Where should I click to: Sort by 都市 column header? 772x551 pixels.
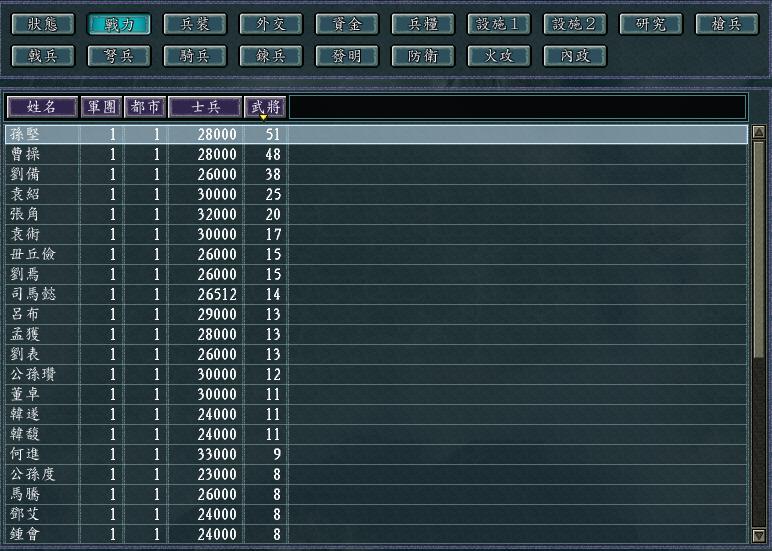[x=145, y=107]
